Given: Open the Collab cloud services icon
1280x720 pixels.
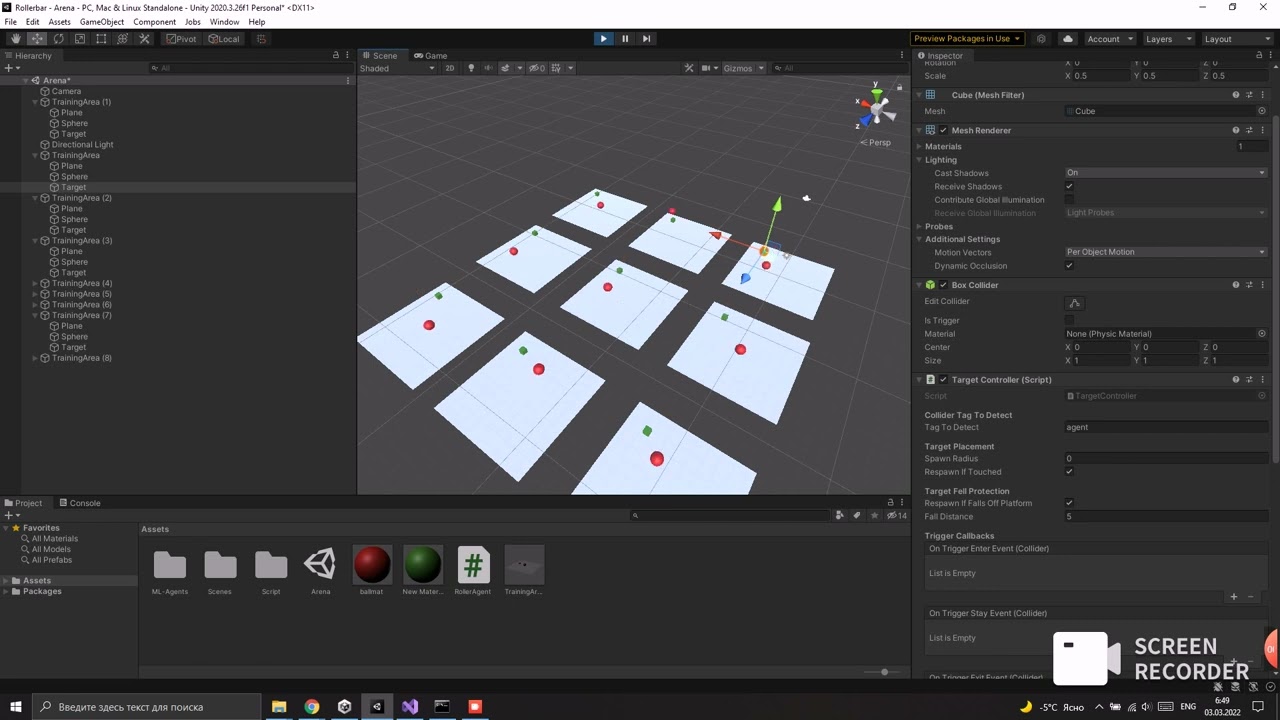Looking at the screenshot, I should [1068, 39].
